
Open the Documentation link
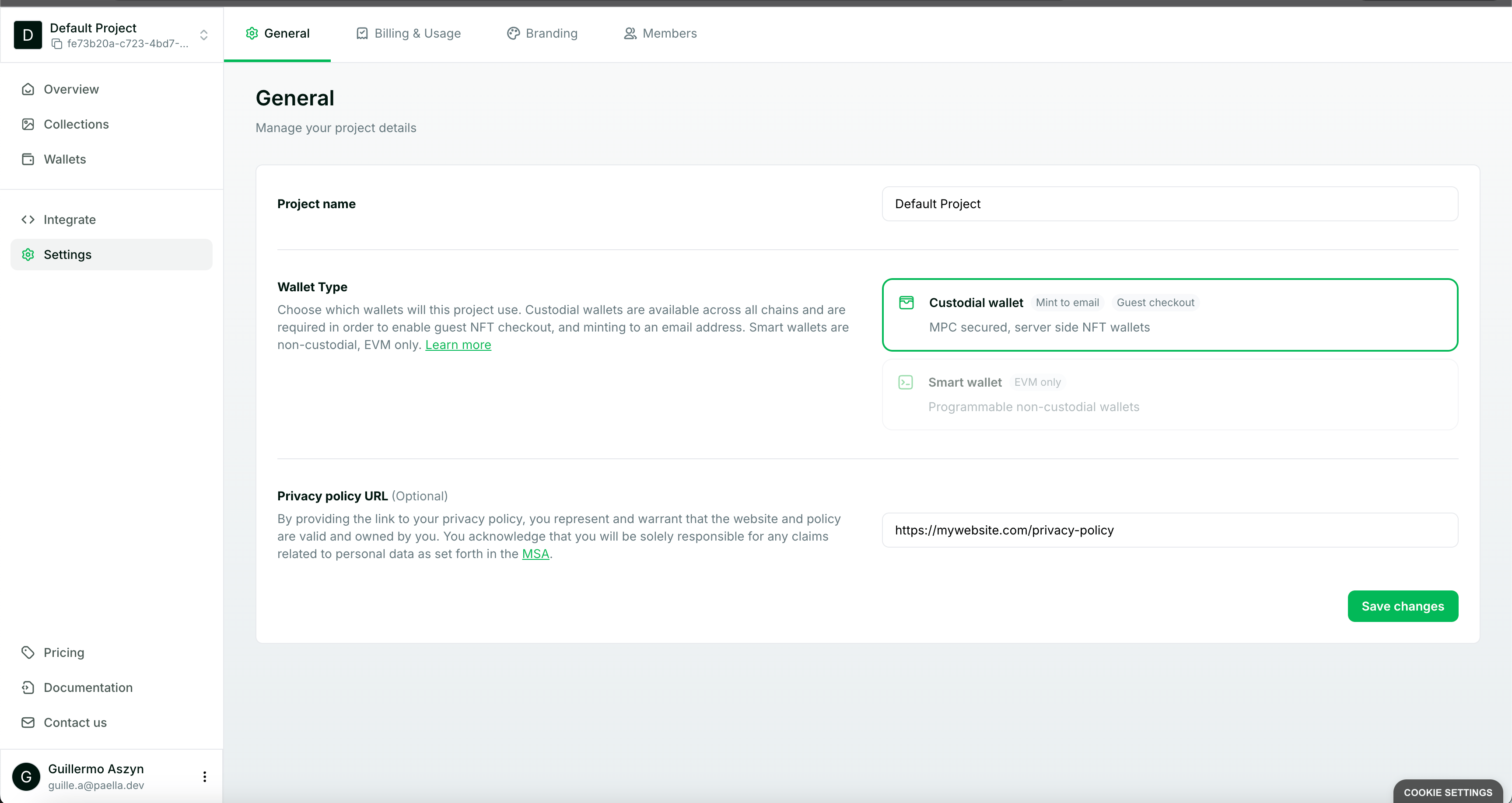click(112, 688)
